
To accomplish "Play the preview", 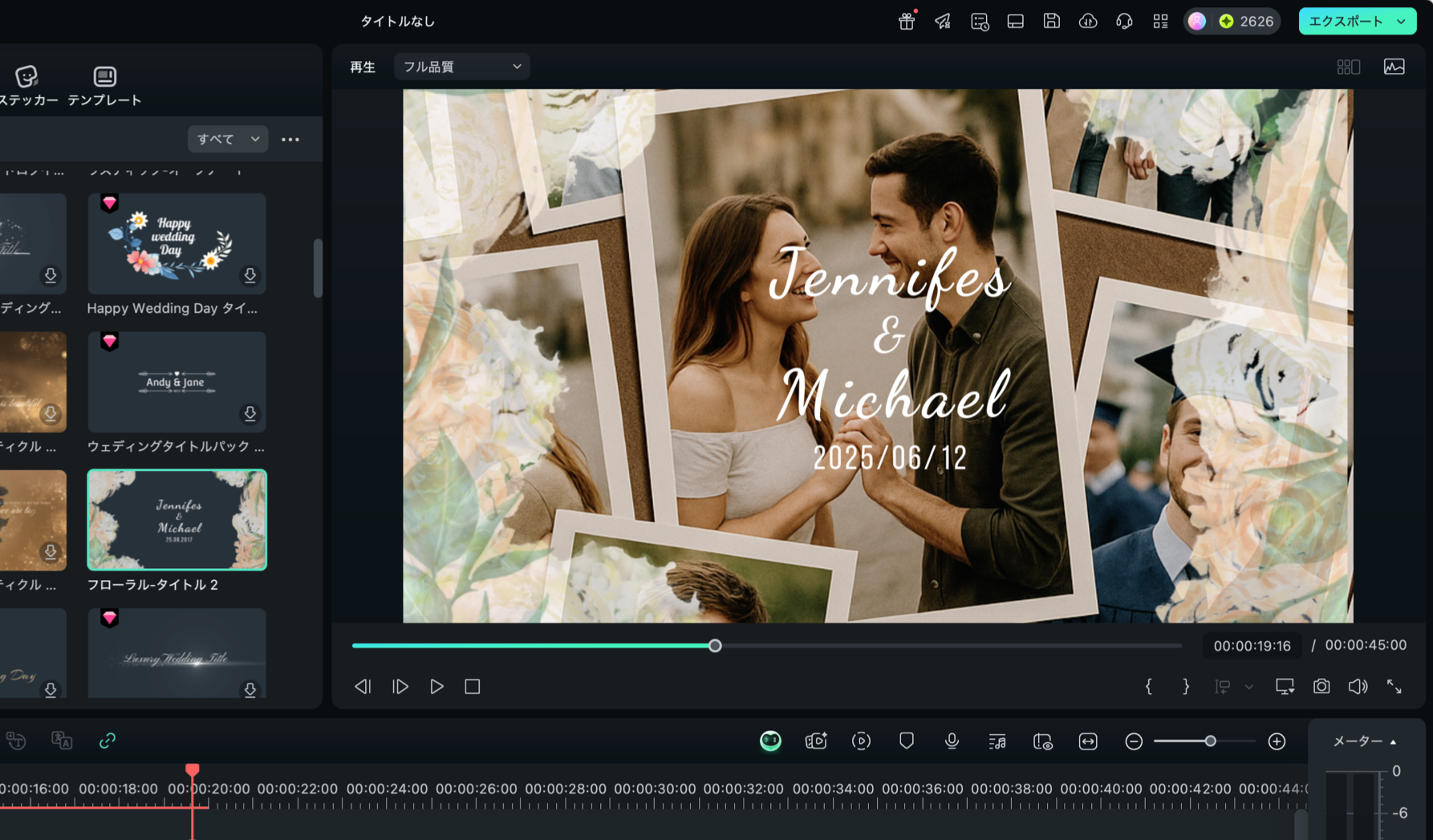I will pos(436,687).
